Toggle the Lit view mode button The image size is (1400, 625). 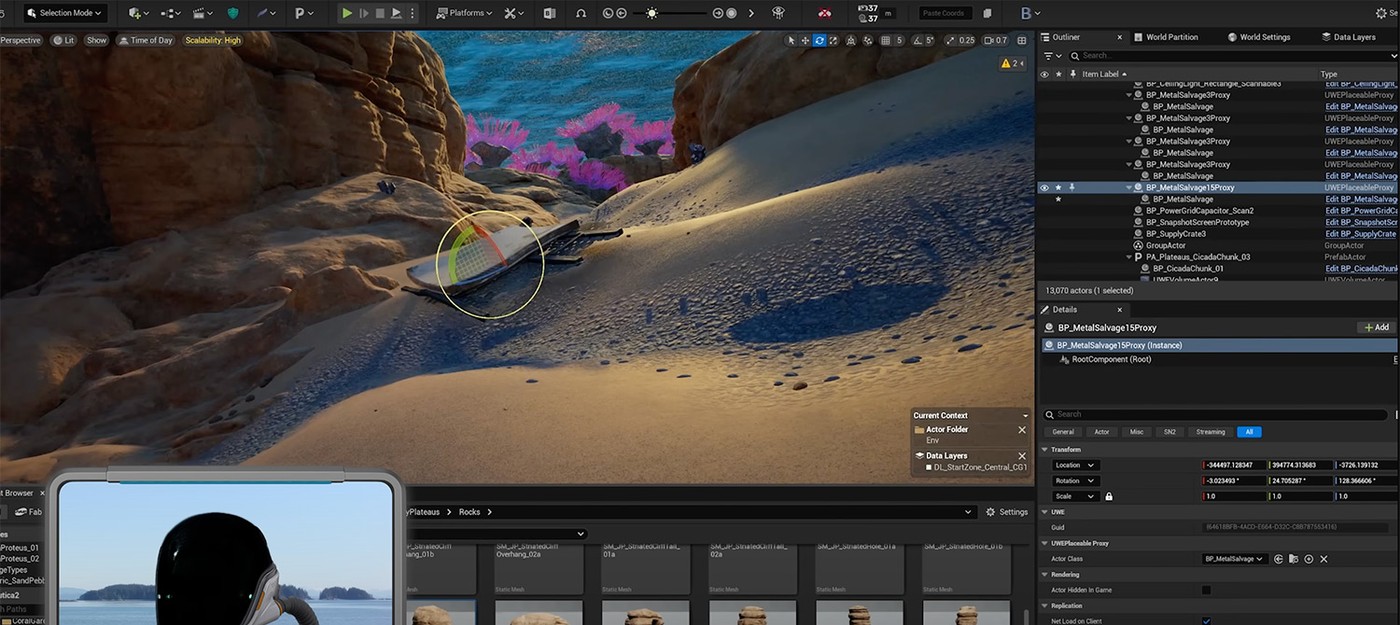65,40
